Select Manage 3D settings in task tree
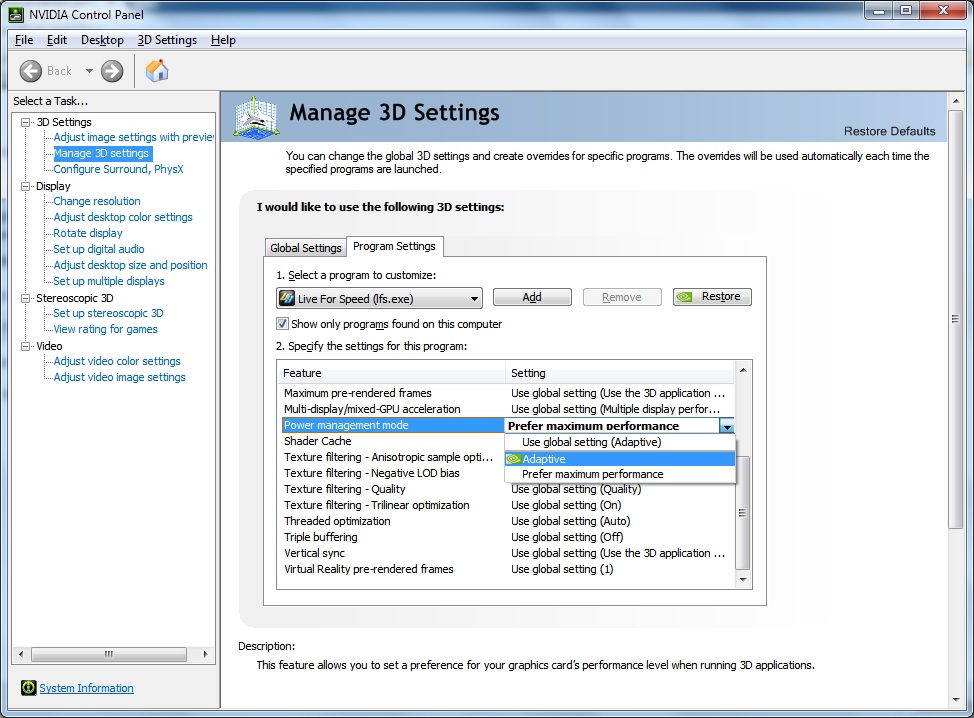This screenshot has height=718, width=974. click(101, 153)
